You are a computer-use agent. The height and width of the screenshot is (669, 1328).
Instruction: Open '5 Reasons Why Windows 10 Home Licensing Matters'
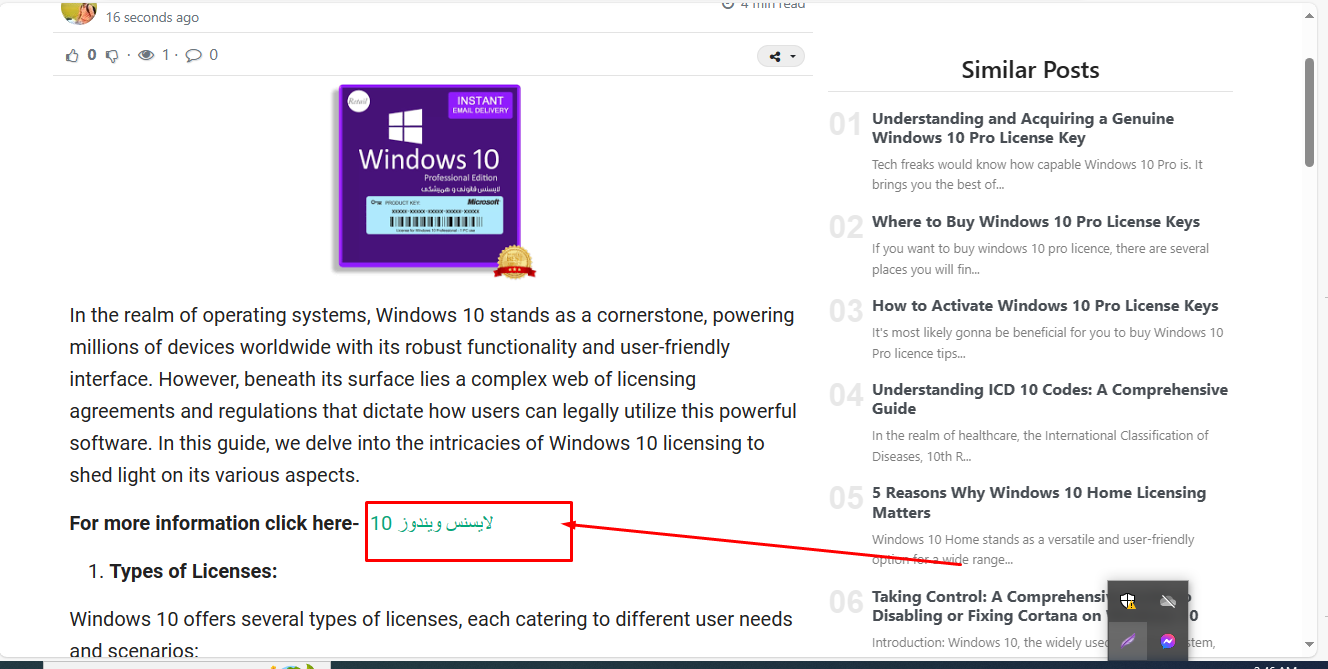point(1039,503)
